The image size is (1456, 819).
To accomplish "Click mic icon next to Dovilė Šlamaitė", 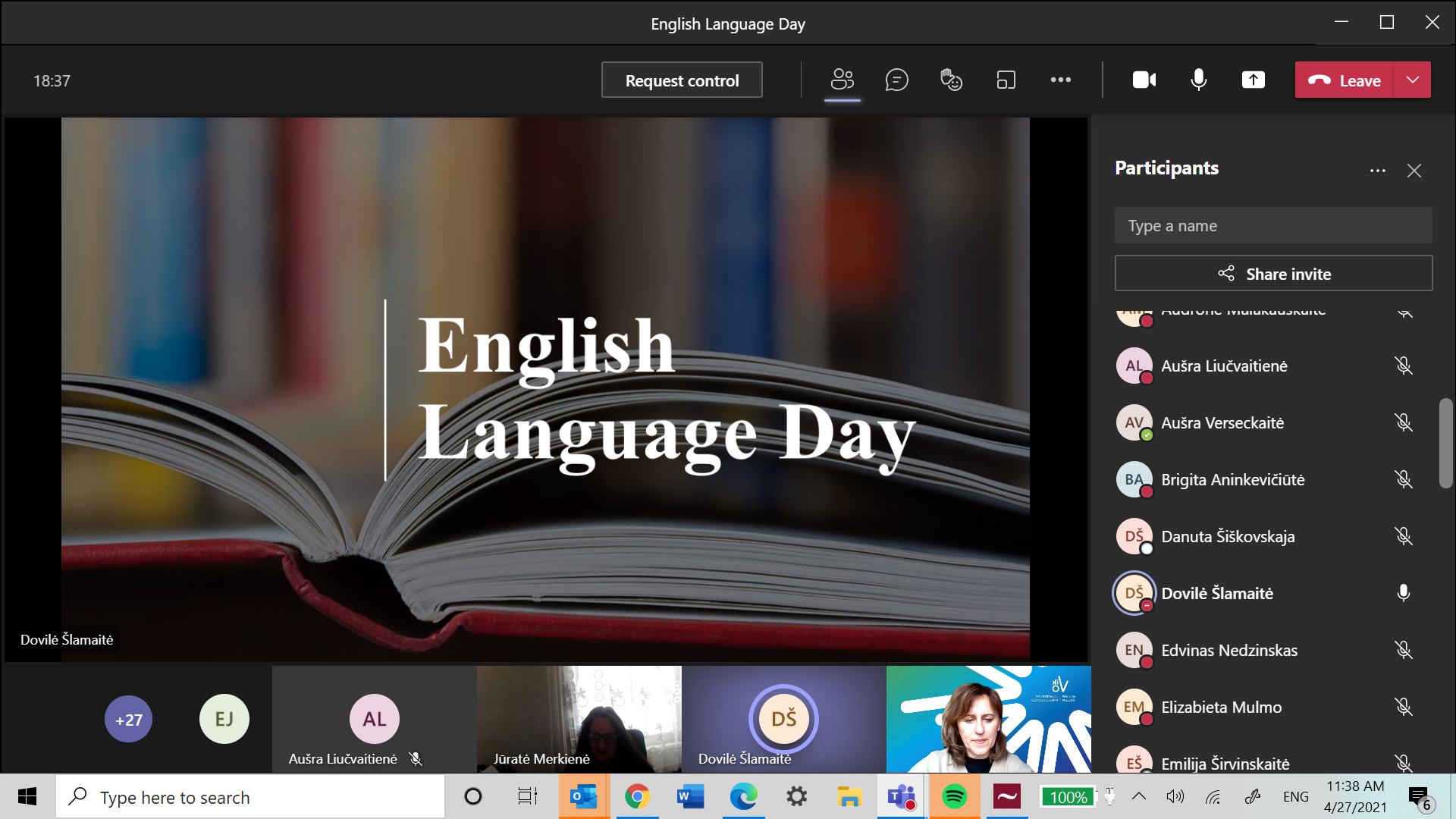I will point(1403,593).
